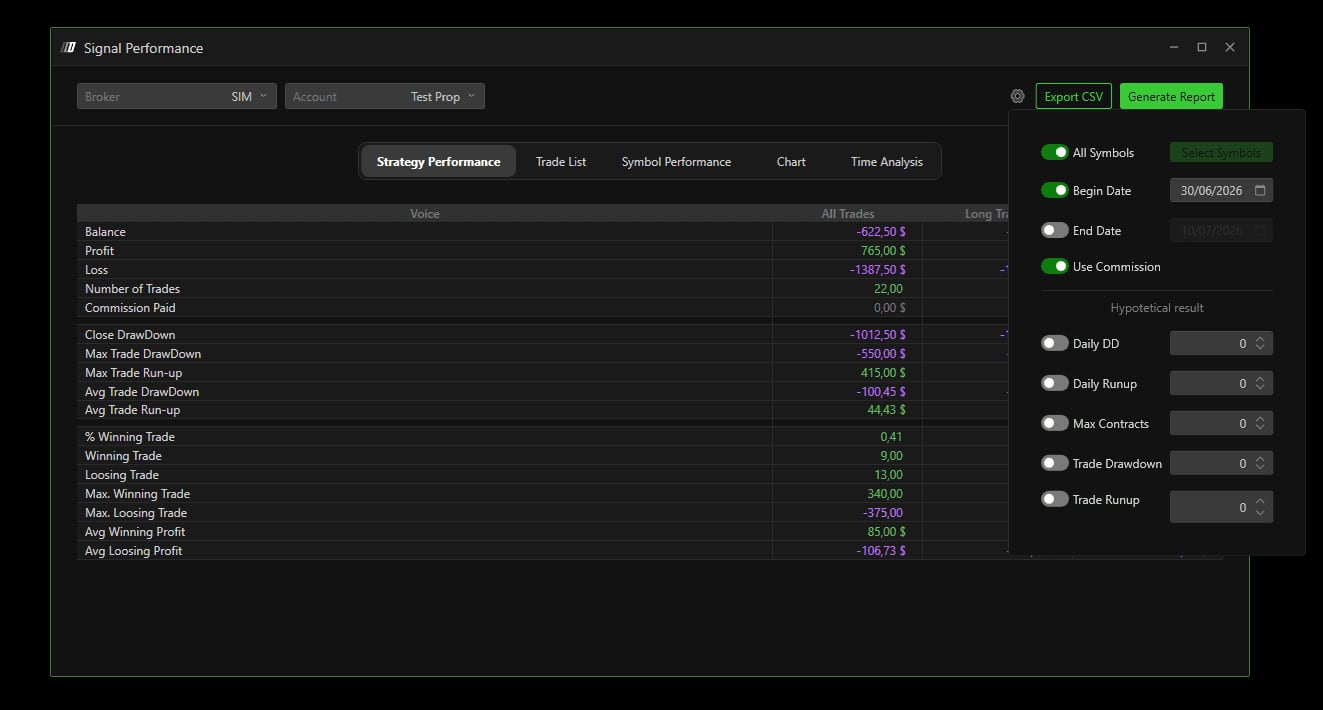Click the Profit value 765,00 $
The height and width of the screenshot is (710, 1323).
[883, 251]
